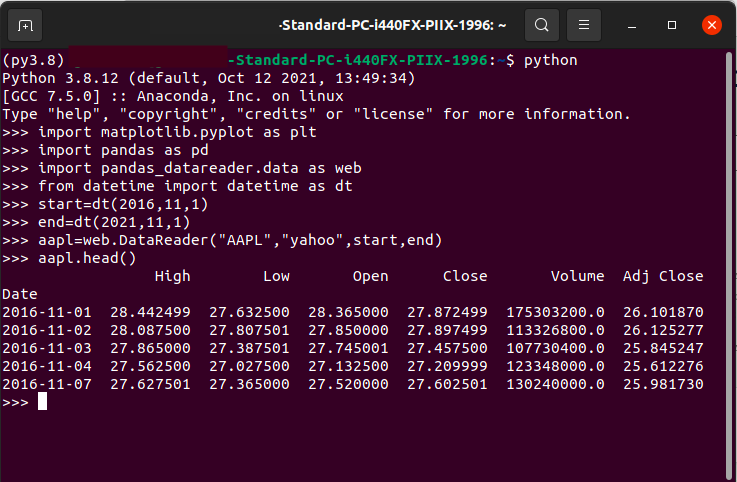Viewport: 737px width, 482px height.
Task: Click the value 130240000.0 in Volume
Action: [555, 384]
